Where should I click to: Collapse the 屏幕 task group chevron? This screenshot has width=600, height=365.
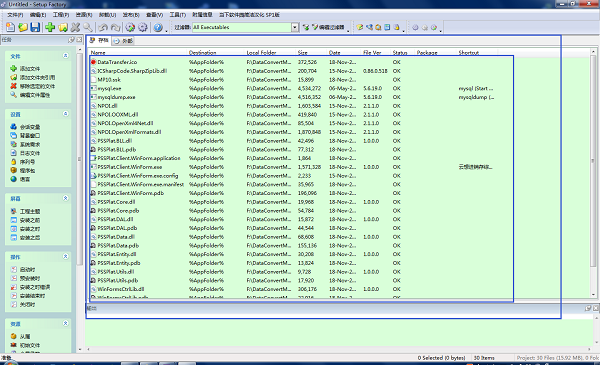65,198
